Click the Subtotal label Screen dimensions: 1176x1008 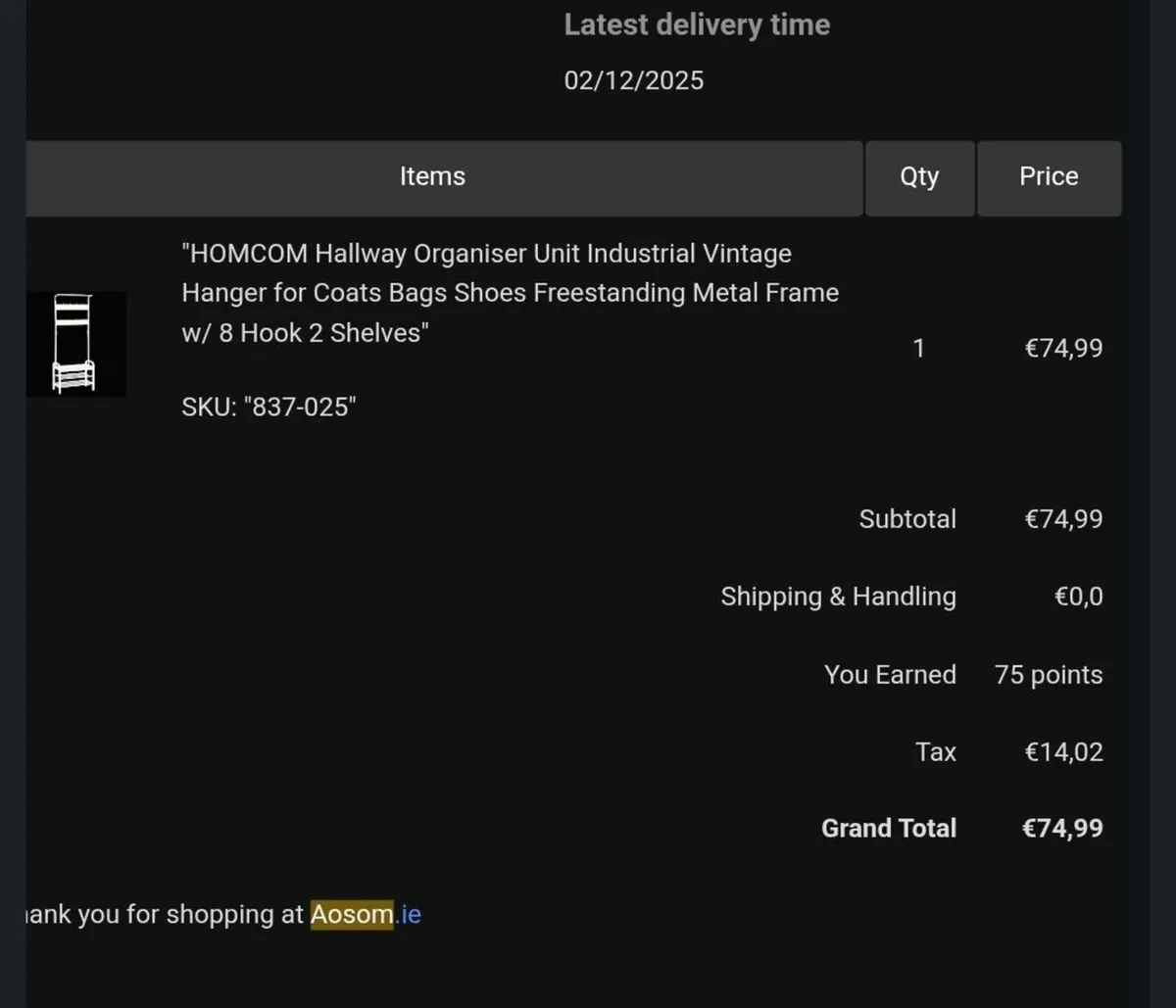[906, 519]
